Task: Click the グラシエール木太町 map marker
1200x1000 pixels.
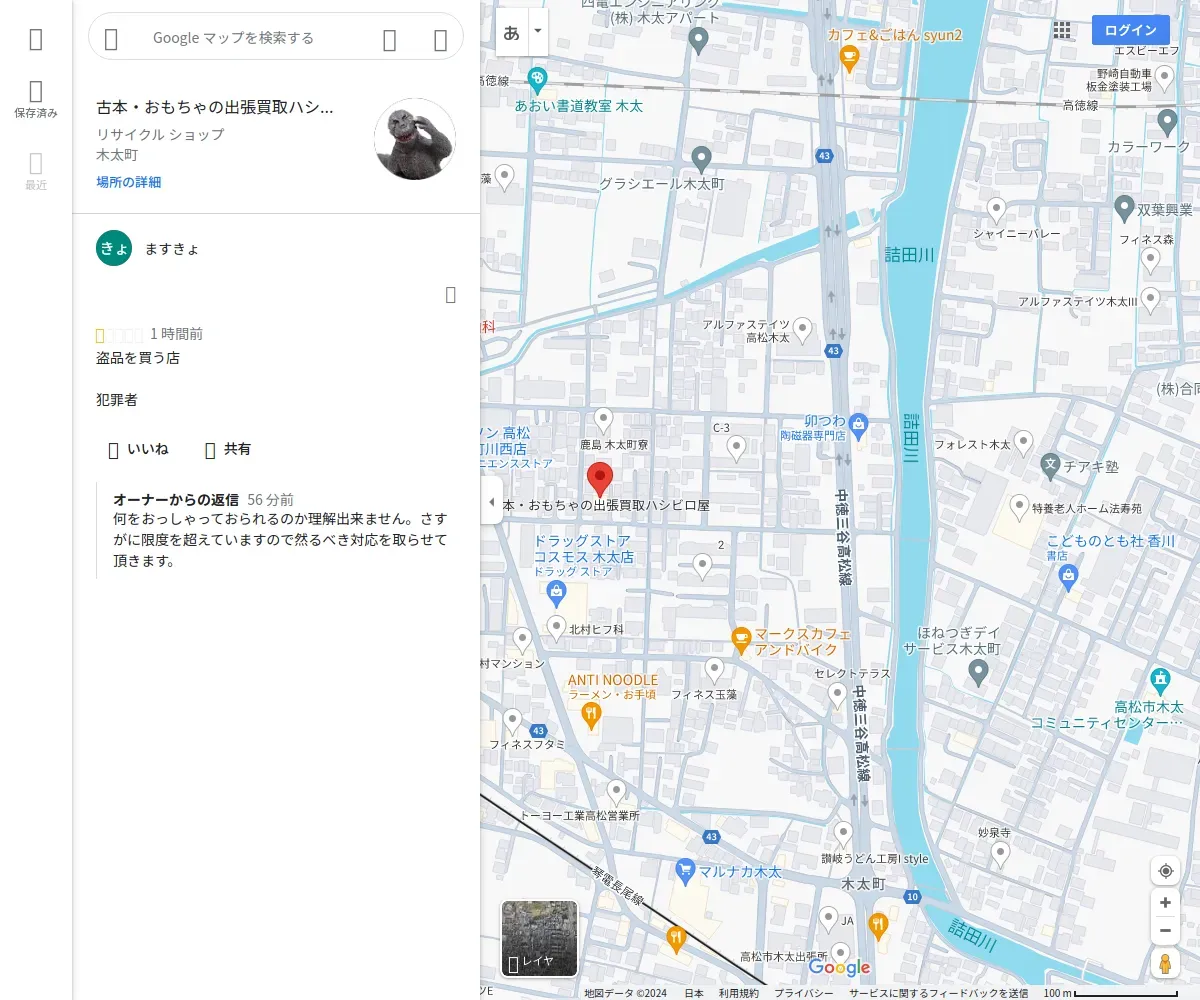Action: [x=702, y=159]
